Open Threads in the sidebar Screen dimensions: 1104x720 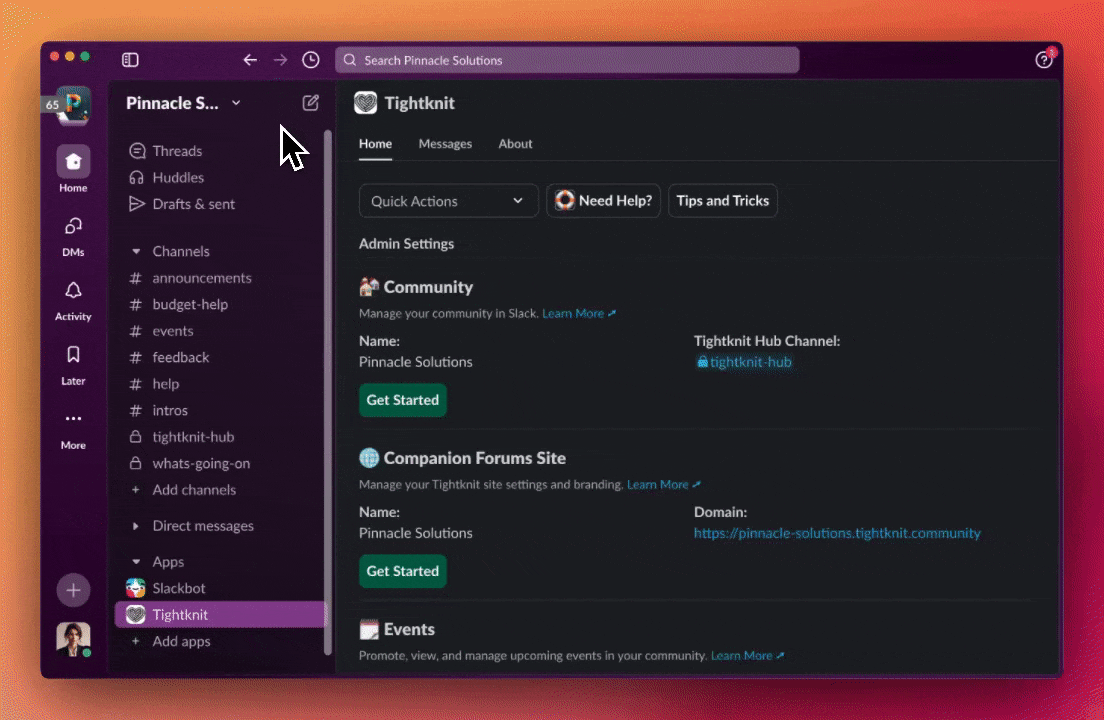click(x=177, y=151)
